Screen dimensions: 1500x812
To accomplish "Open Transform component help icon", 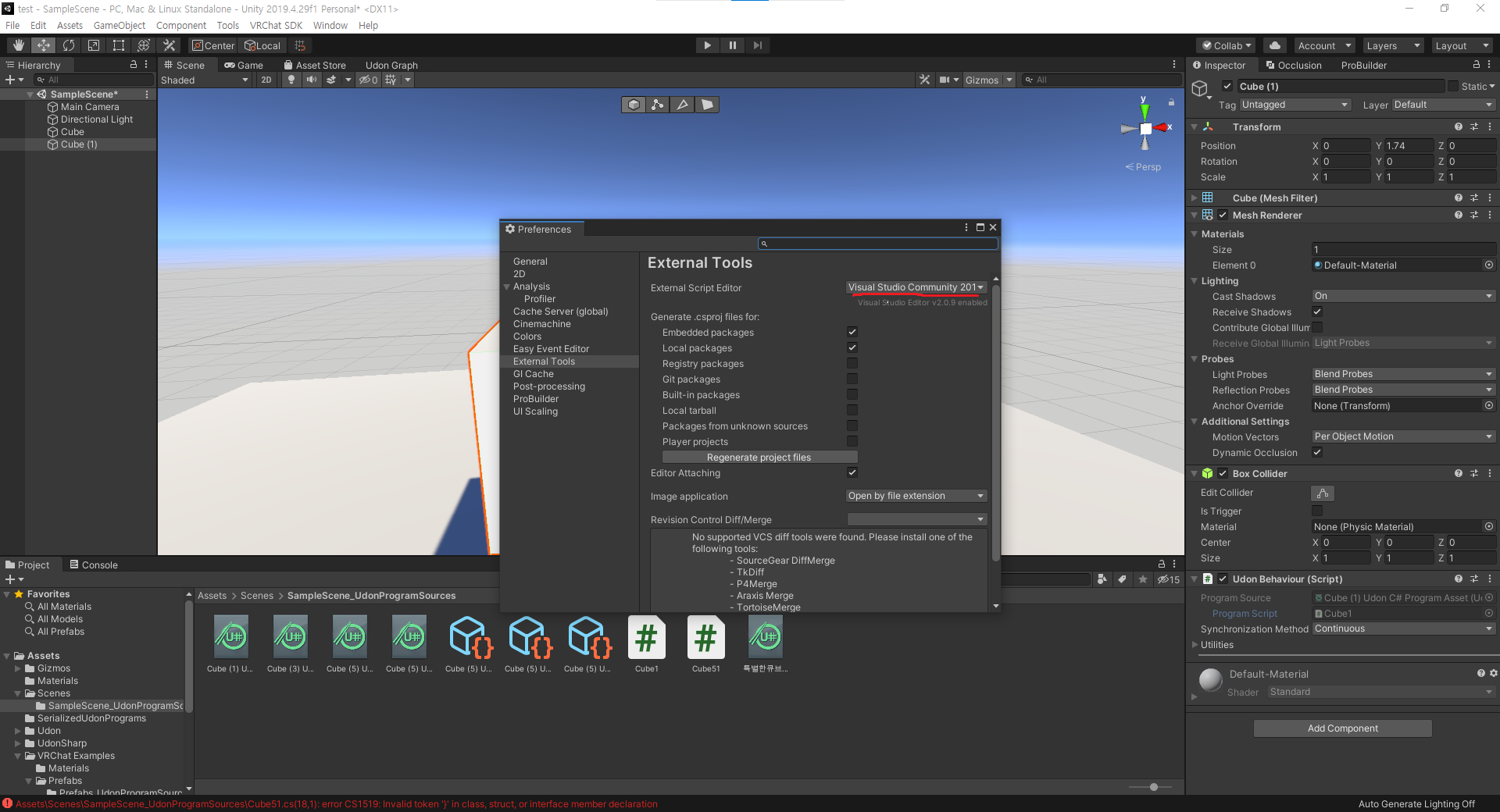I will click(x=1459, y=126).
